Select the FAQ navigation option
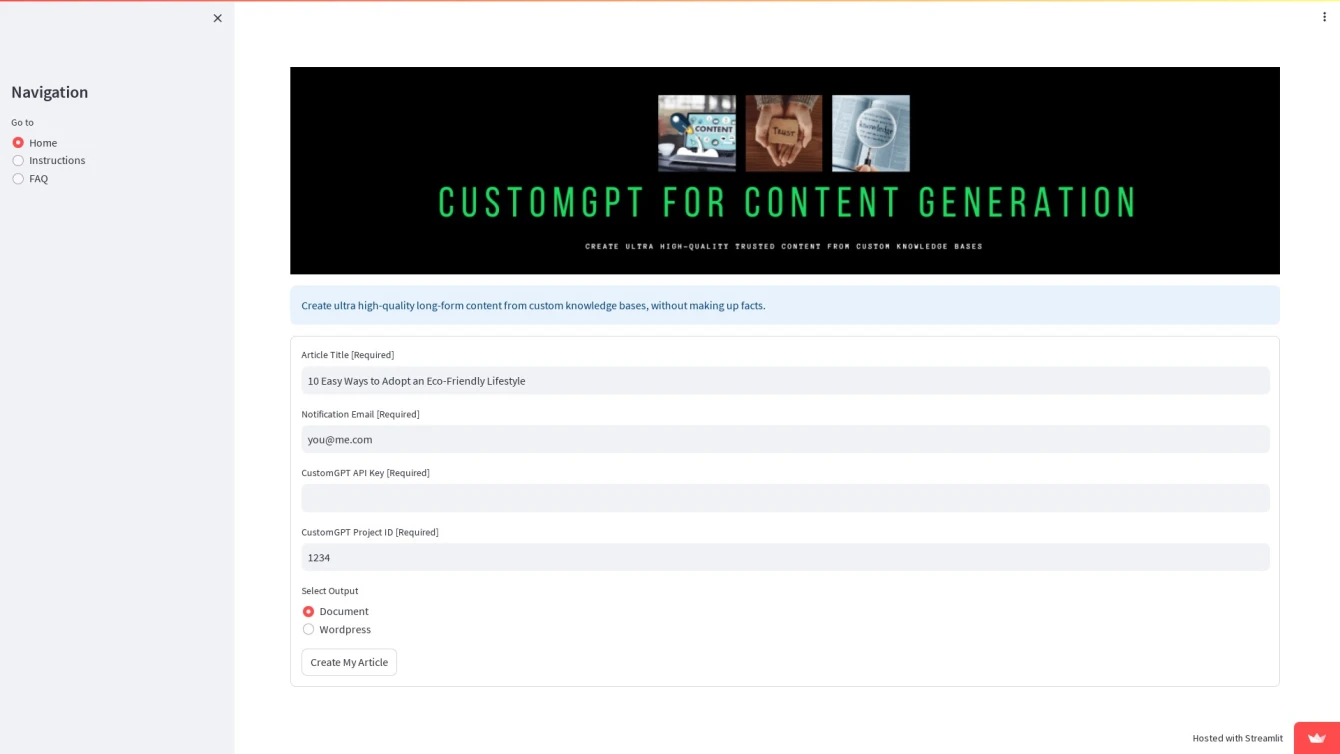The width and height of the screenshot is (1340, 754). pyautogui.click(x=30, y=178)
